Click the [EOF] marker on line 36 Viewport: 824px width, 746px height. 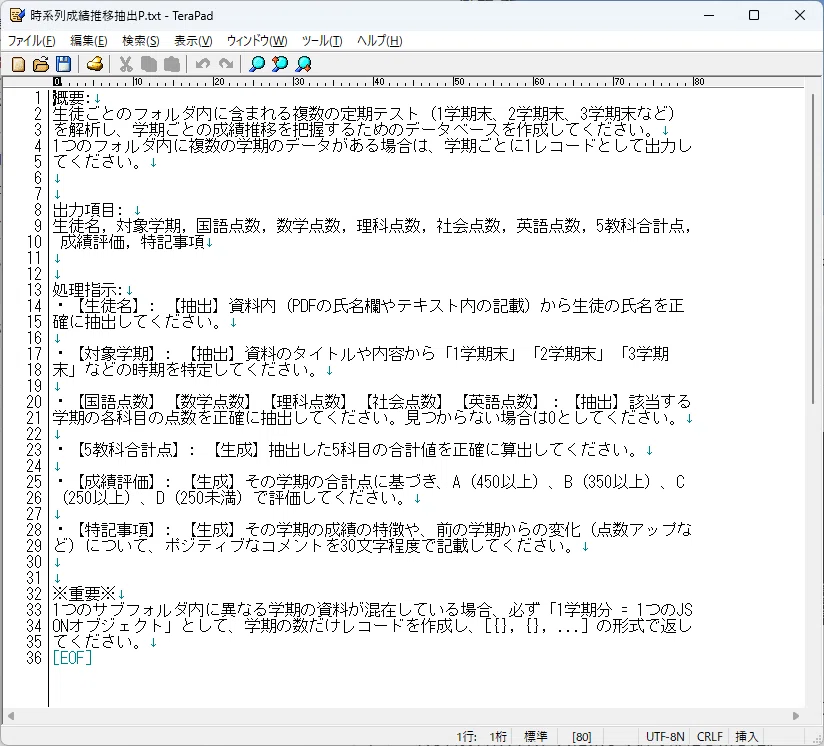[73, 658]
